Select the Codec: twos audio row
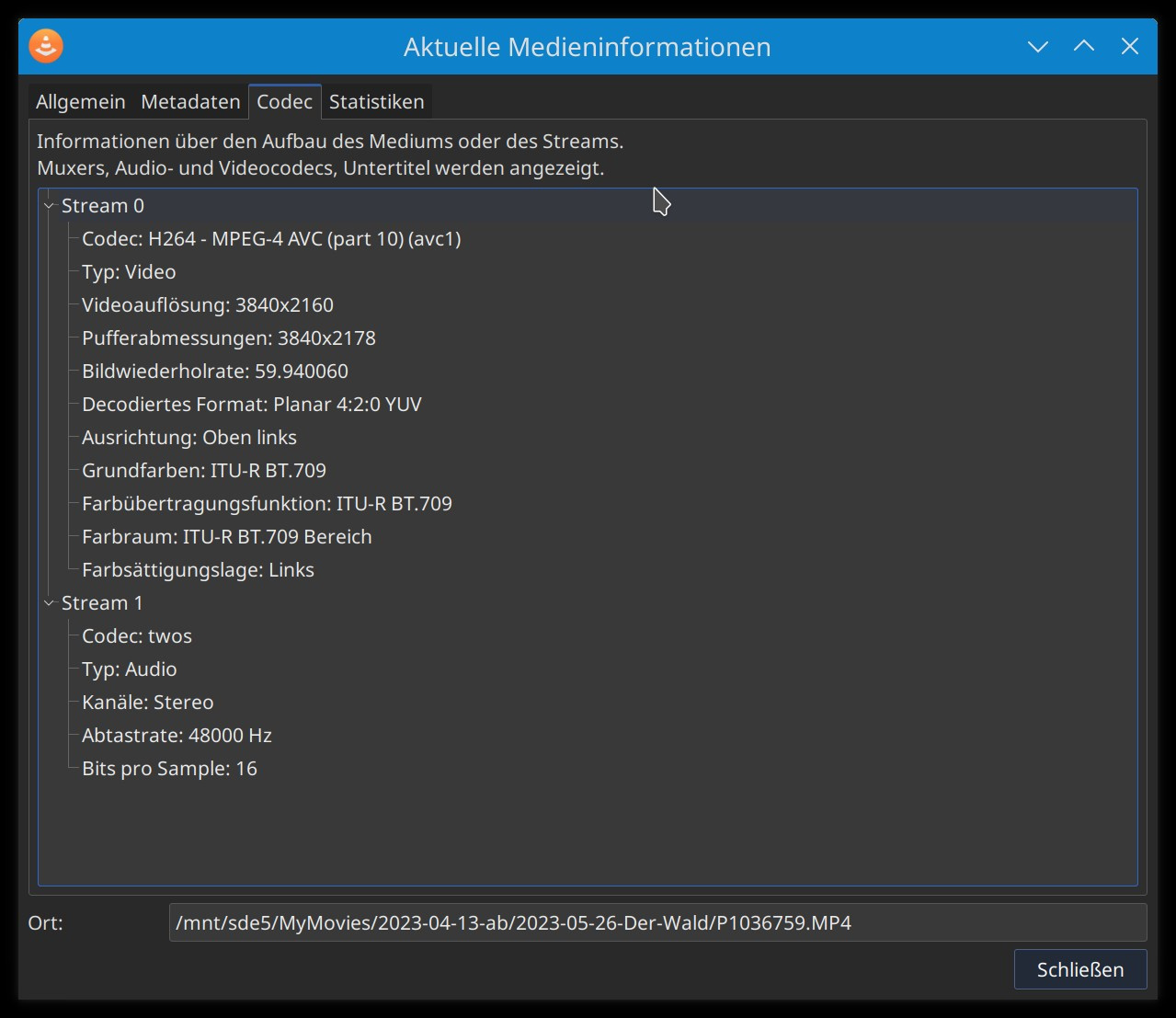The height and width of the screenshot is (1018, 1176). tap(137, 636)
